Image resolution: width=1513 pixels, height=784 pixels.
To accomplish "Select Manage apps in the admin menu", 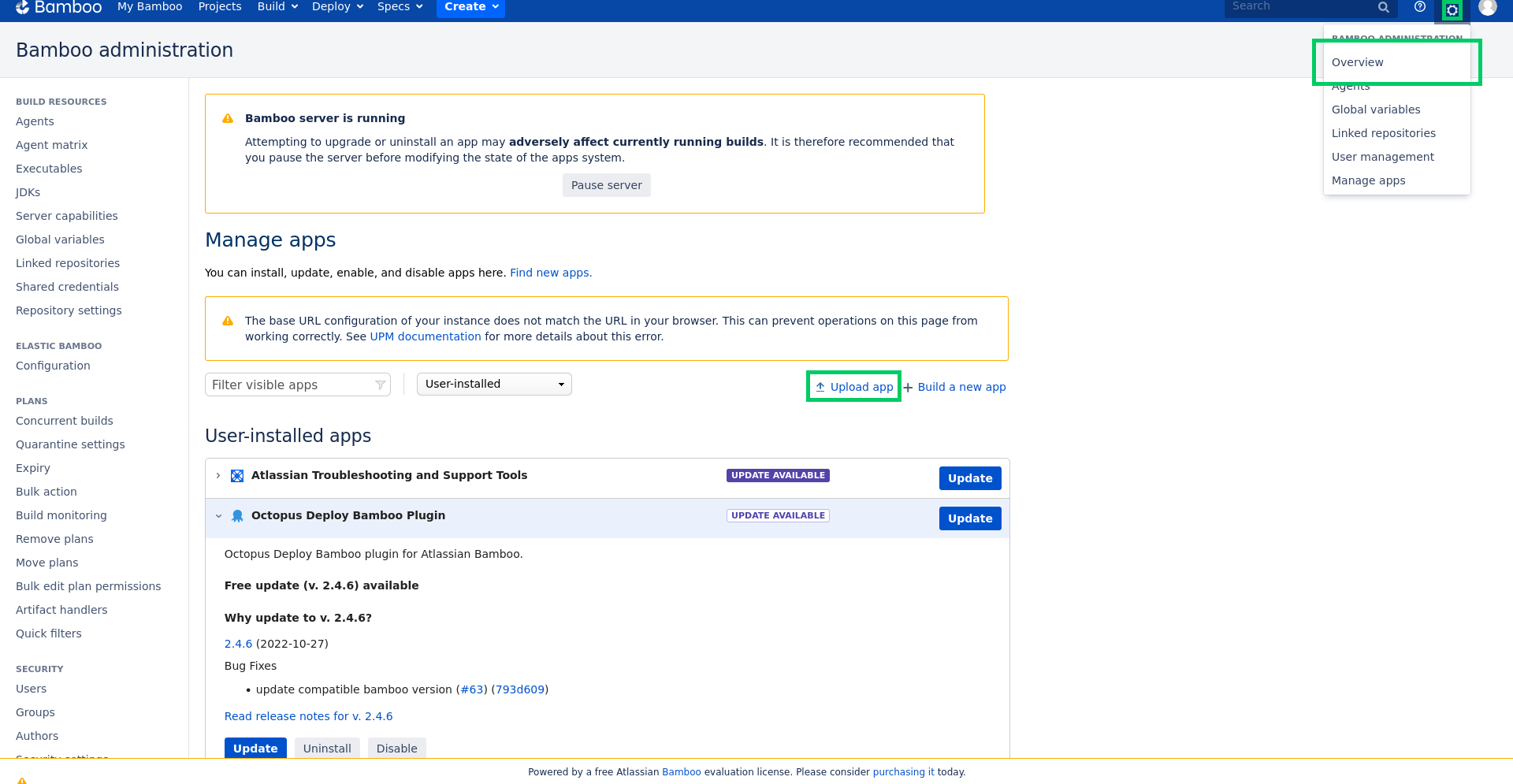I will [1368, 180].
